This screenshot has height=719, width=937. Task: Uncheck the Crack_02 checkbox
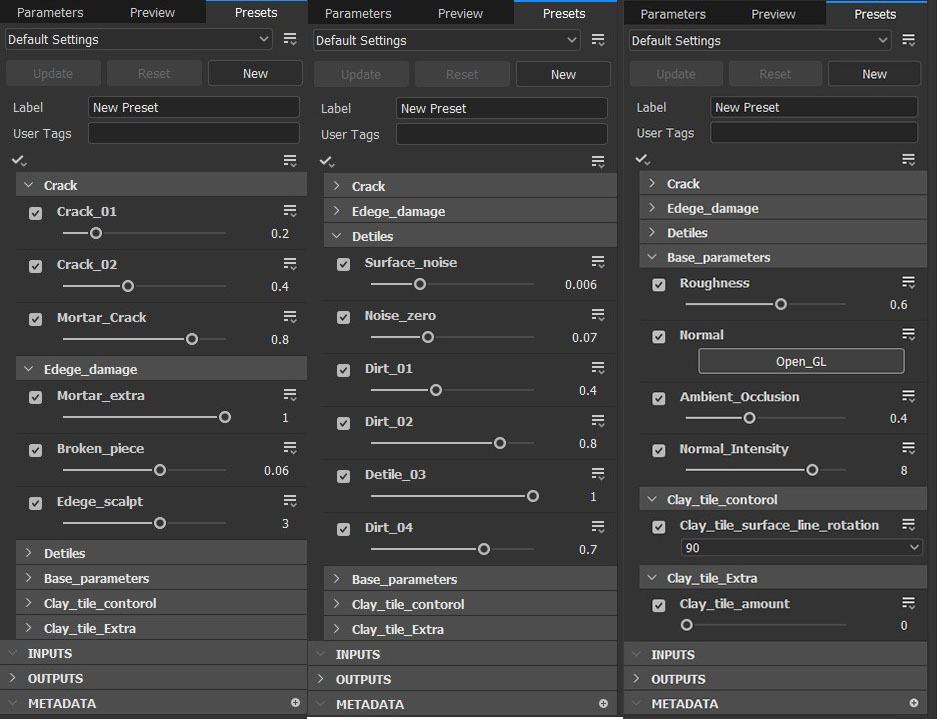pyautogui.click(x=36, y=266)
